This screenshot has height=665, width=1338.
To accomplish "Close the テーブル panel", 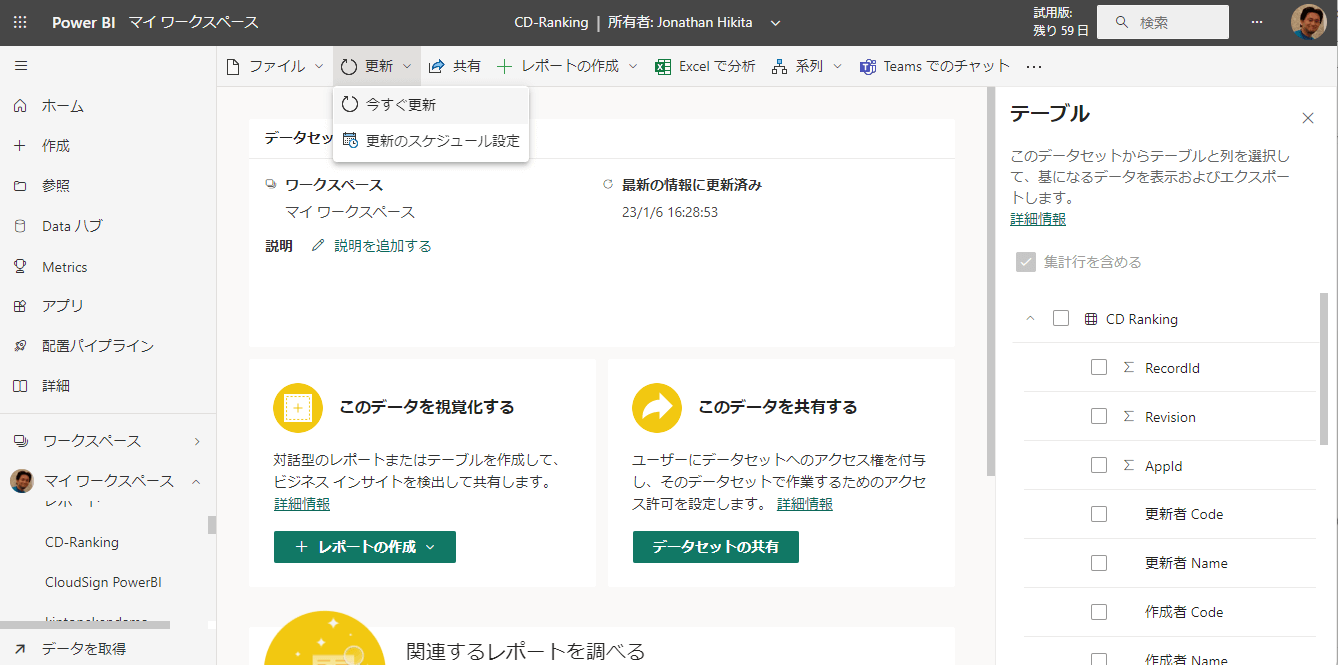I will tap(1308, 118).
